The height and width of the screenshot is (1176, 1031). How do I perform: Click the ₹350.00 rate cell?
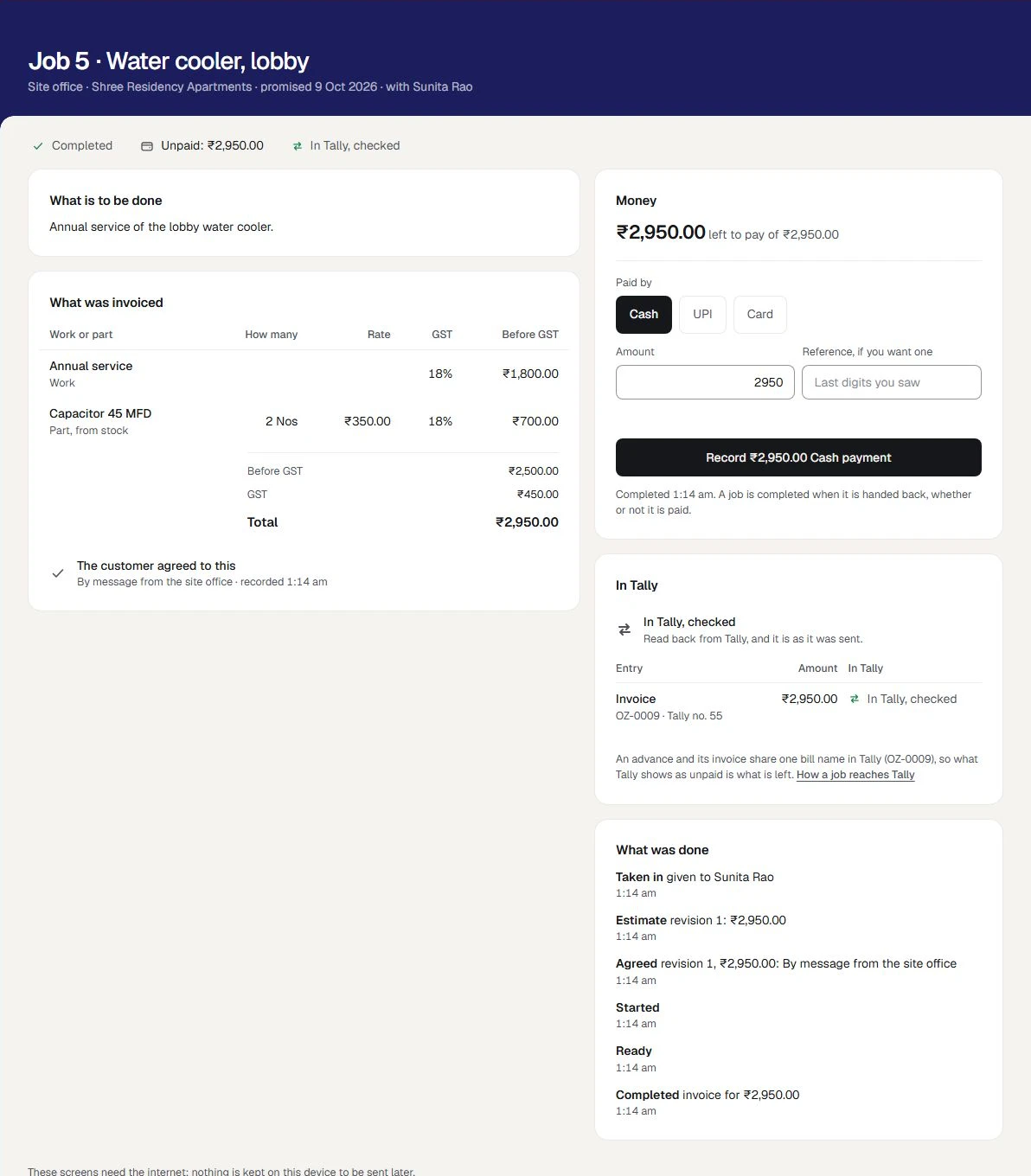pos(368,421)
